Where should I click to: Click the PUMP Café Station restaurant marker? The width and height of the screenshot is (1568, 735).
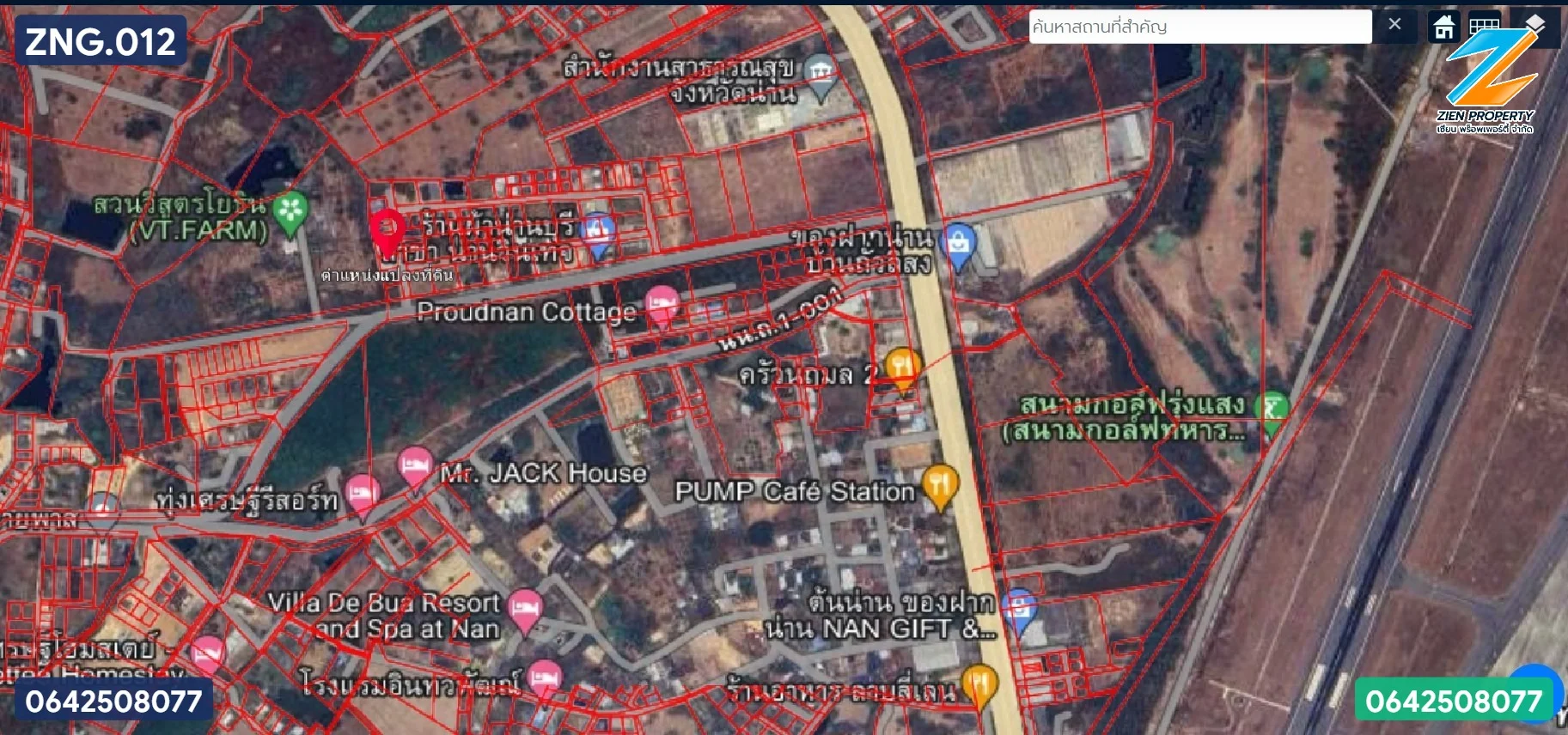[940, 485]
